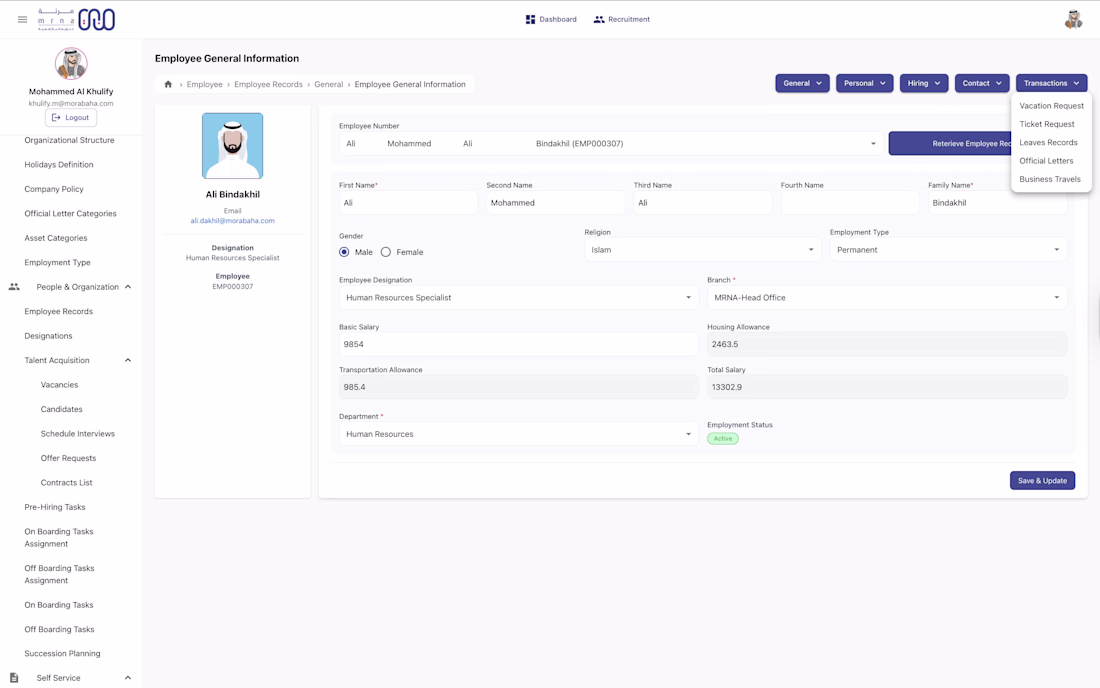
Task: Collapse the Self Service section
Action: 128,678
